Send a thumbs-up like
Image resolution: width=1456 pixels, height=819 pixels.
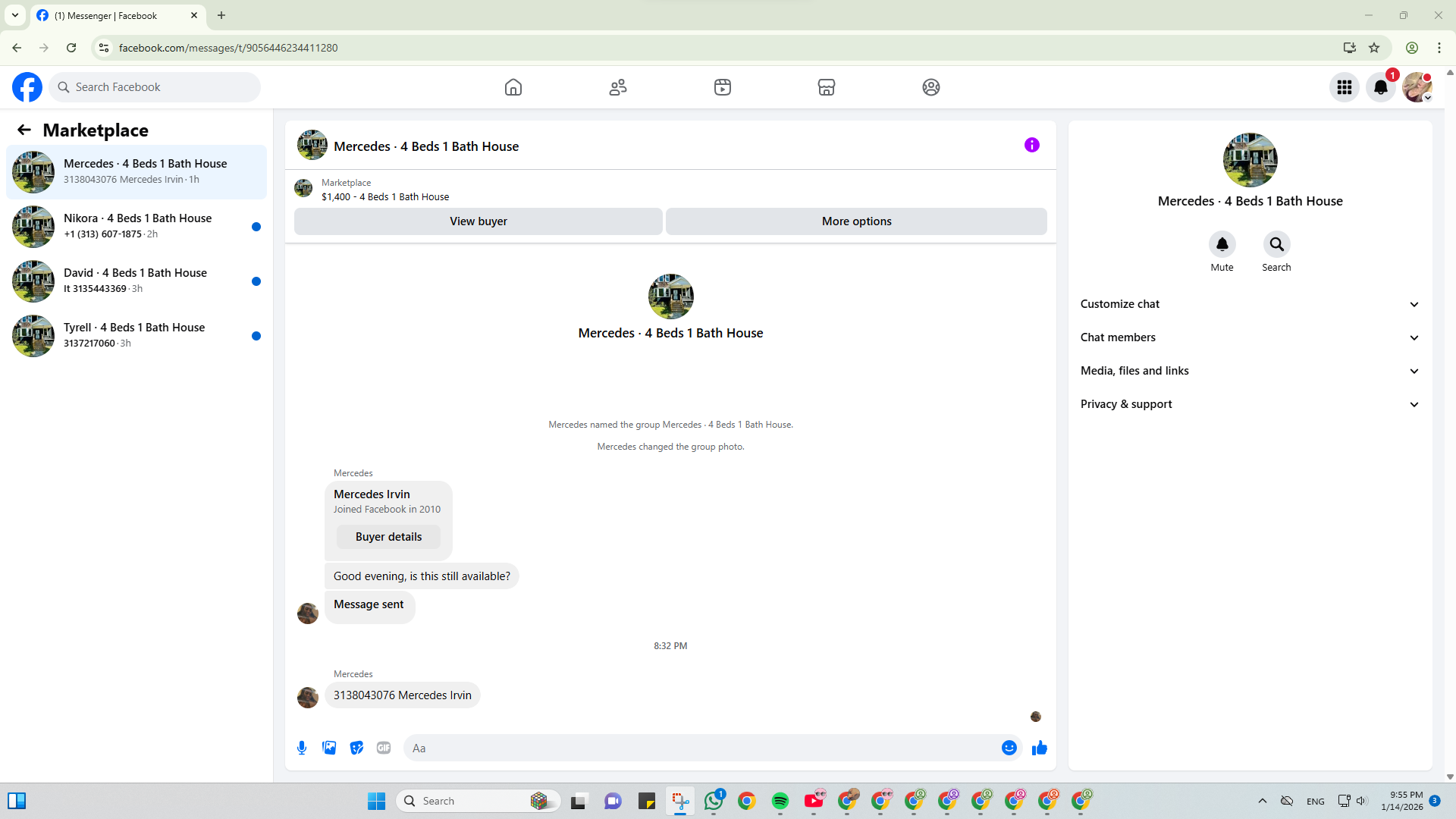[1039, 748]
